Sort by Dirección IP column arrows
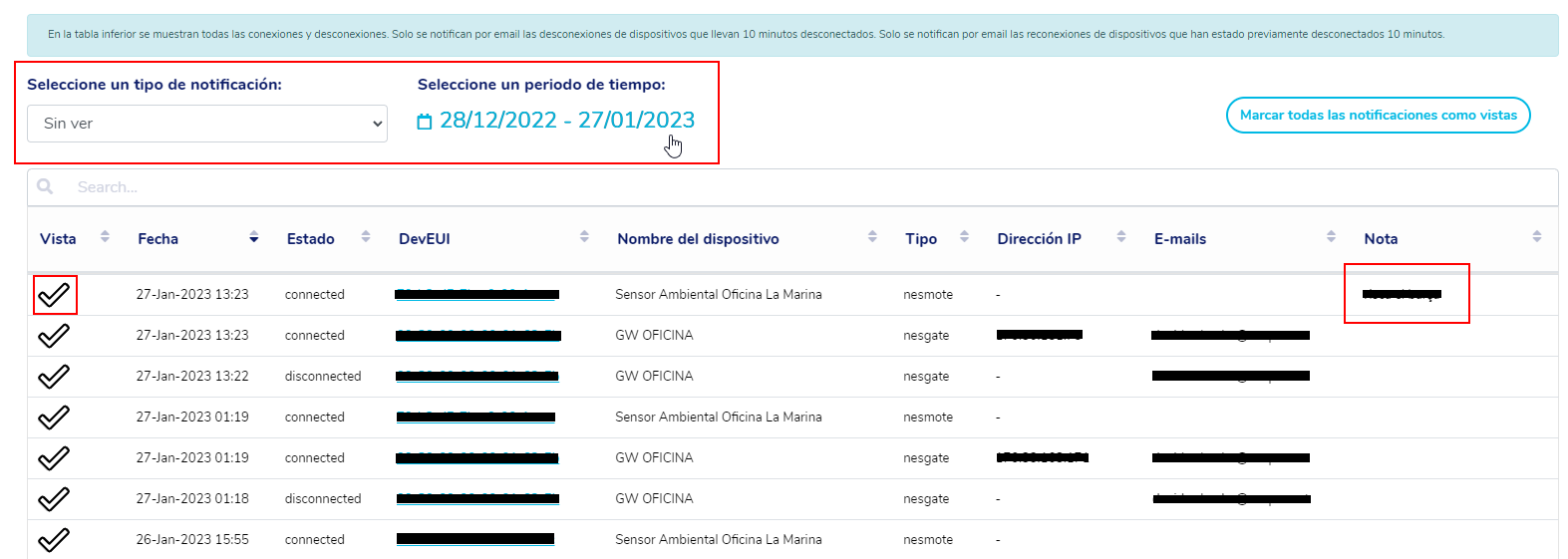Image resolution: width=1568 pixels, height=559 pixels. (x=1121, y=237)
